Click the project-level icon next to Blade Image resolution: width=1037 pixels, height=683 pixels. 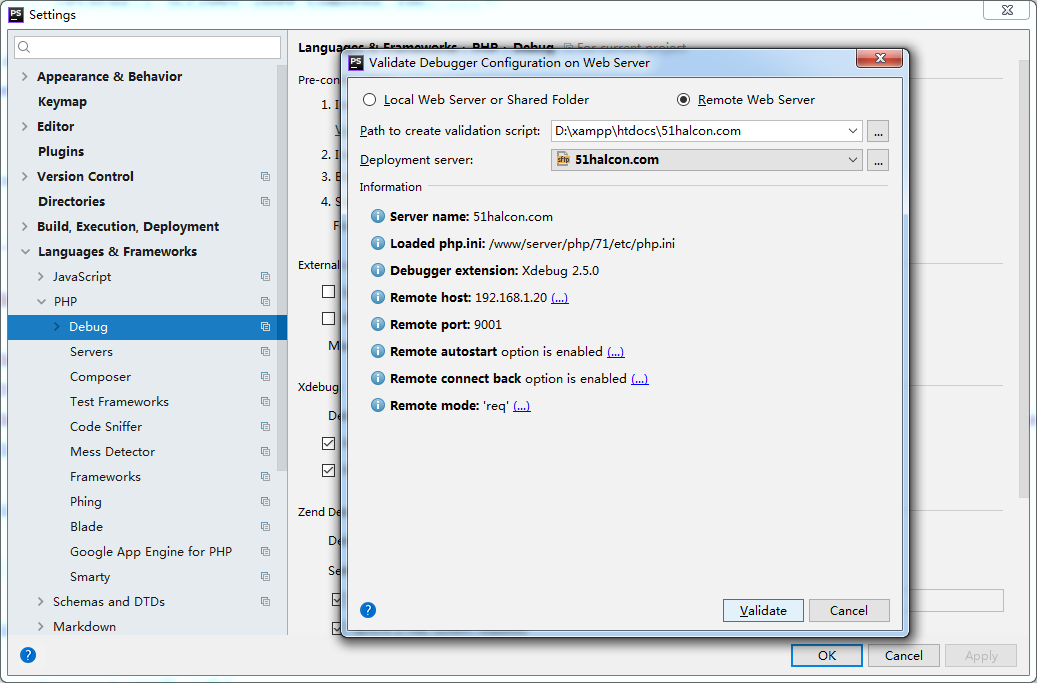pyautogui.click(x=265, y=527)
